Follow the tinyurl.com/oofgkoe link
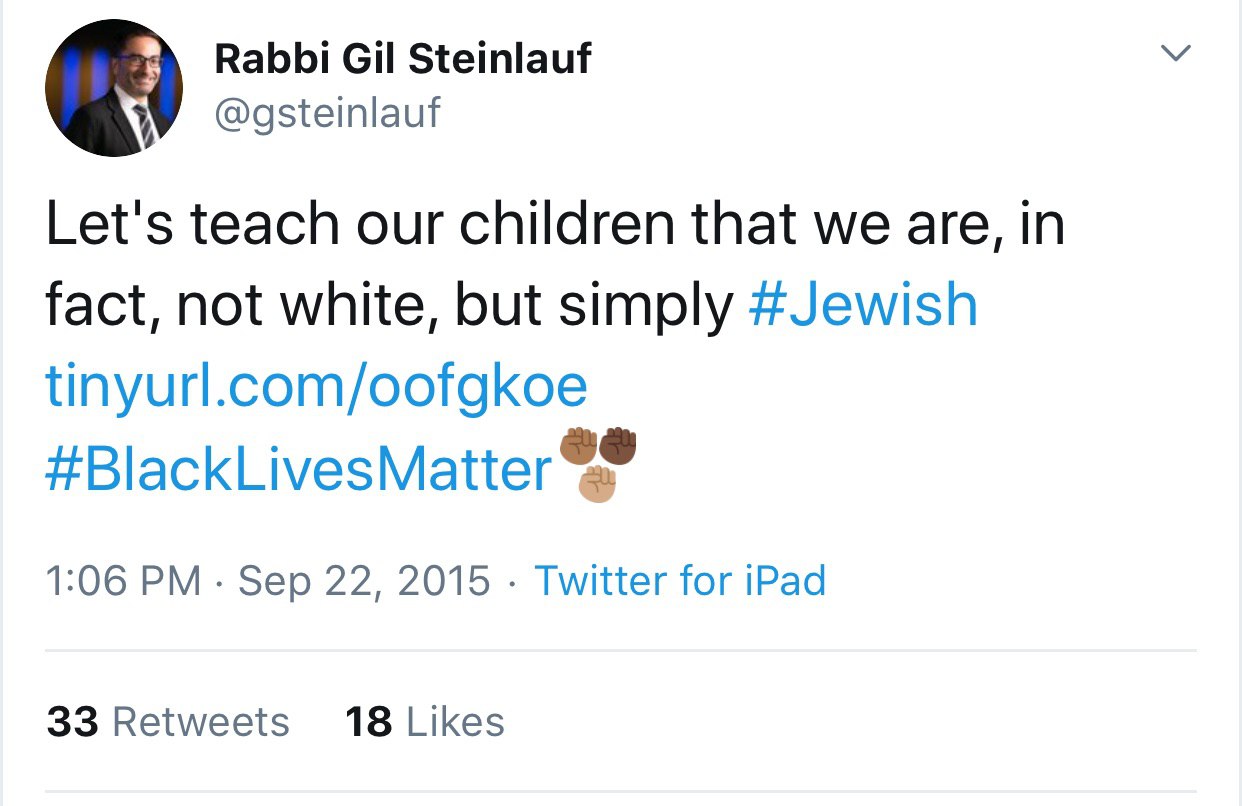 316,387
